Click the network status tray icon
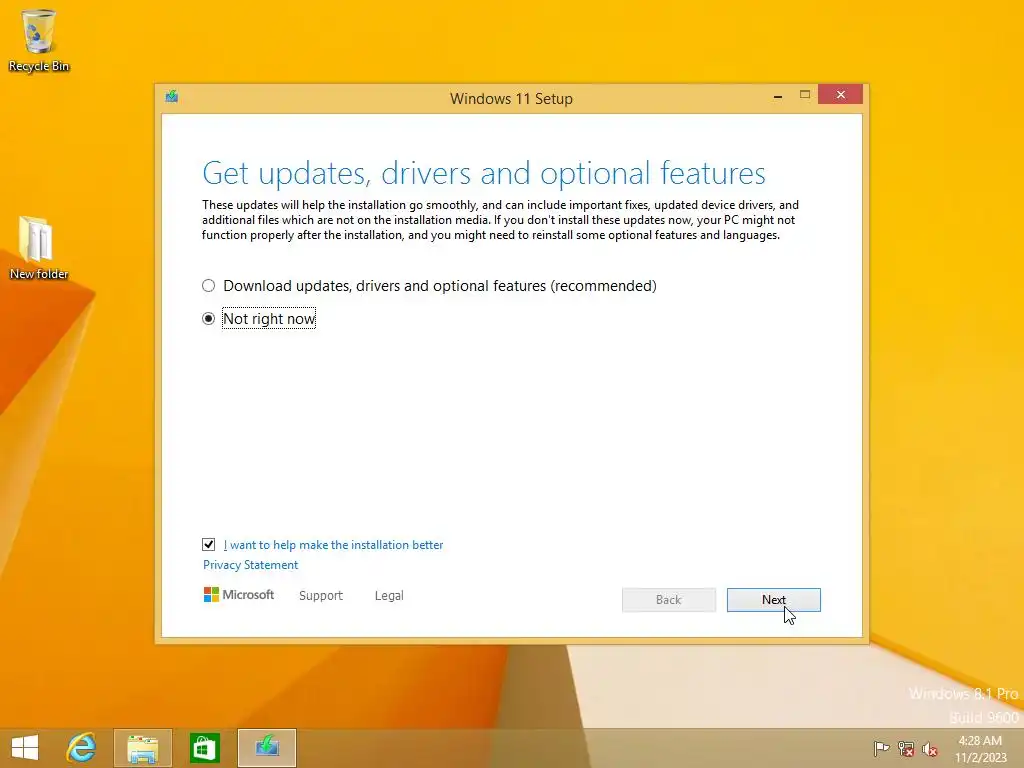 pos(905,748)
